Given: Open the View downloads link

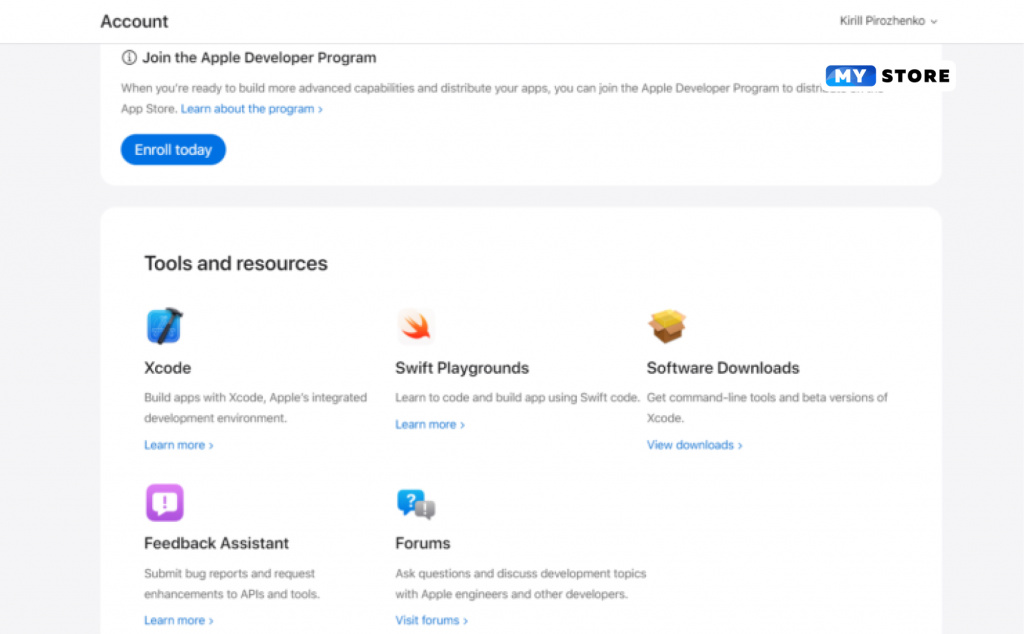Looking at the screenshot, I should (694, 445).
